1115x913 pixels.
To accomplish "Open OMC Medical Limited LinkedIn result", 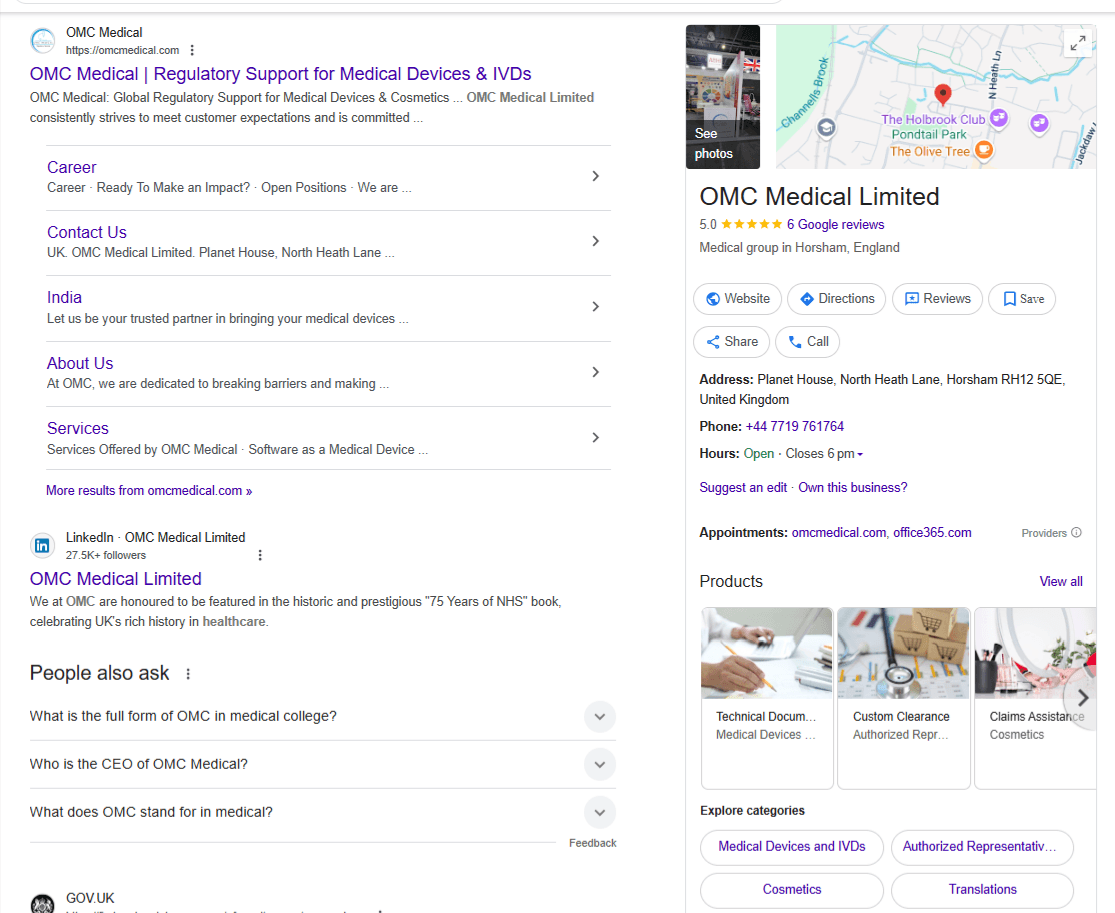I will (x=115, y=580).
